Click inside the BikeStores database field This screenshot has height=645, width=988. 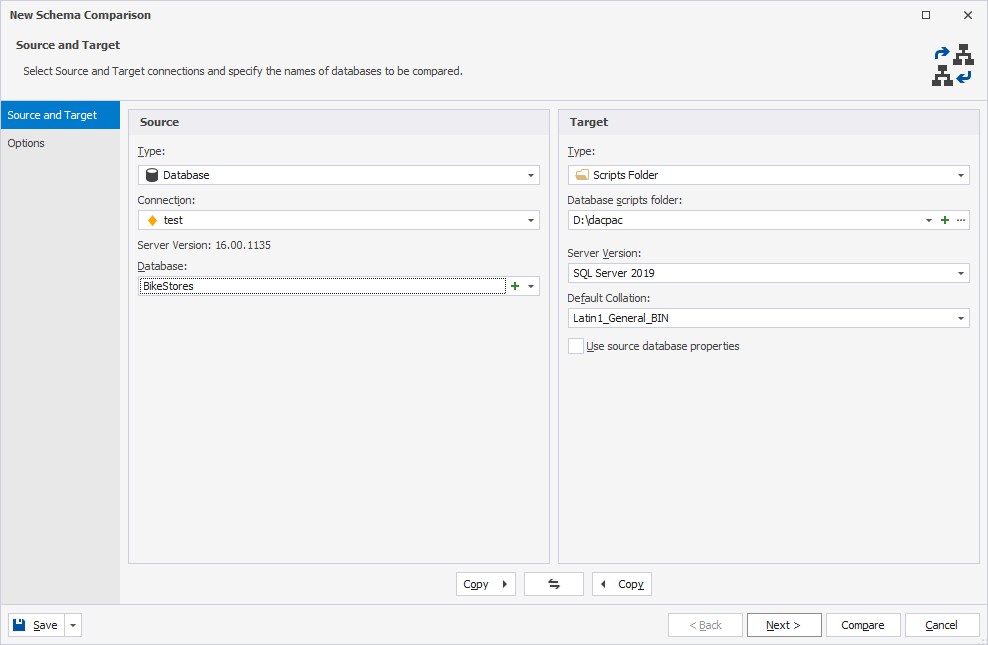[300, 285]
